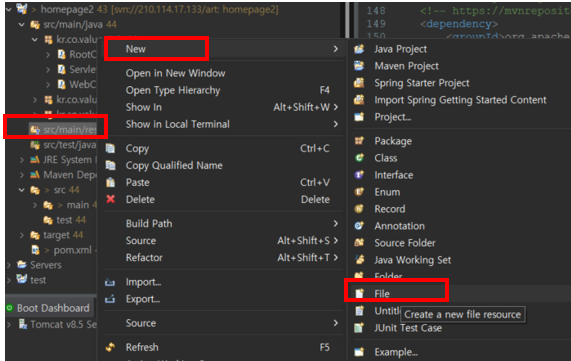
Task: Open the Refactor submenu
Action: click(x=224, y=258)
